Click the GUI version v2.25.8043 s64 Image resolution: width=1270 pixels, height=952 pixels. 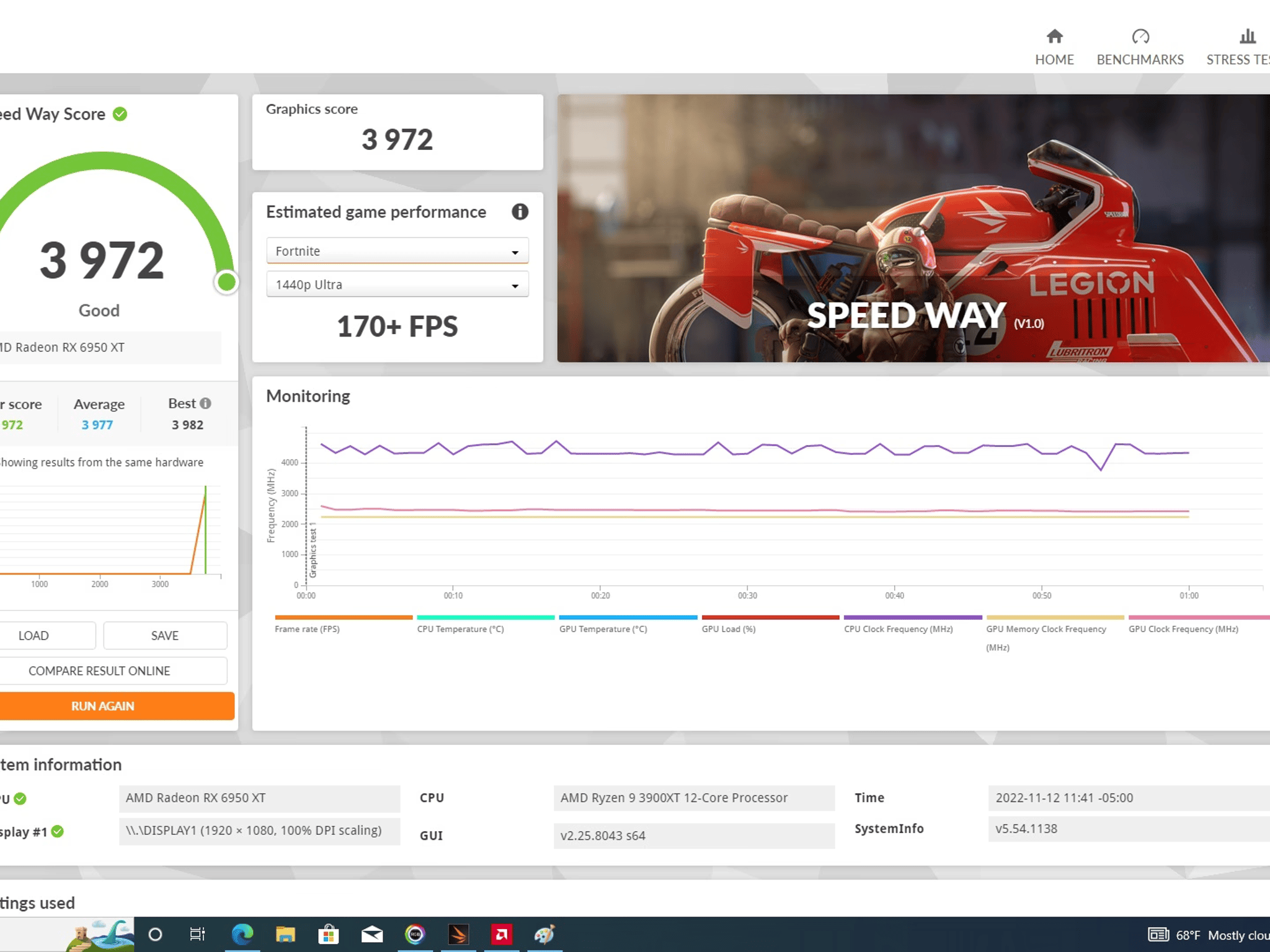point(694,835)
